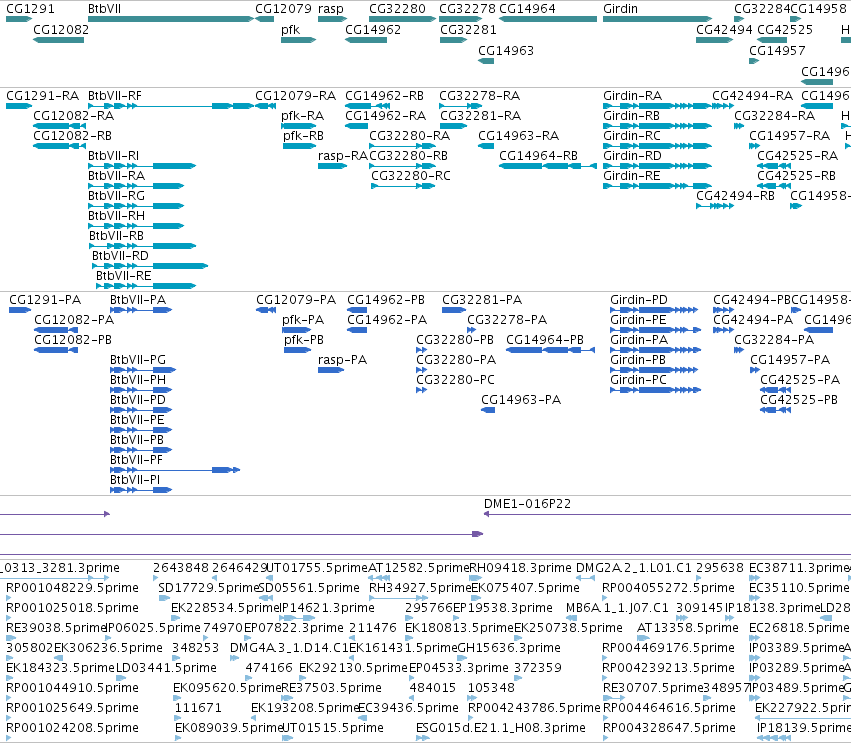Click transcript BtbVII-RG label

coord(116,195)
